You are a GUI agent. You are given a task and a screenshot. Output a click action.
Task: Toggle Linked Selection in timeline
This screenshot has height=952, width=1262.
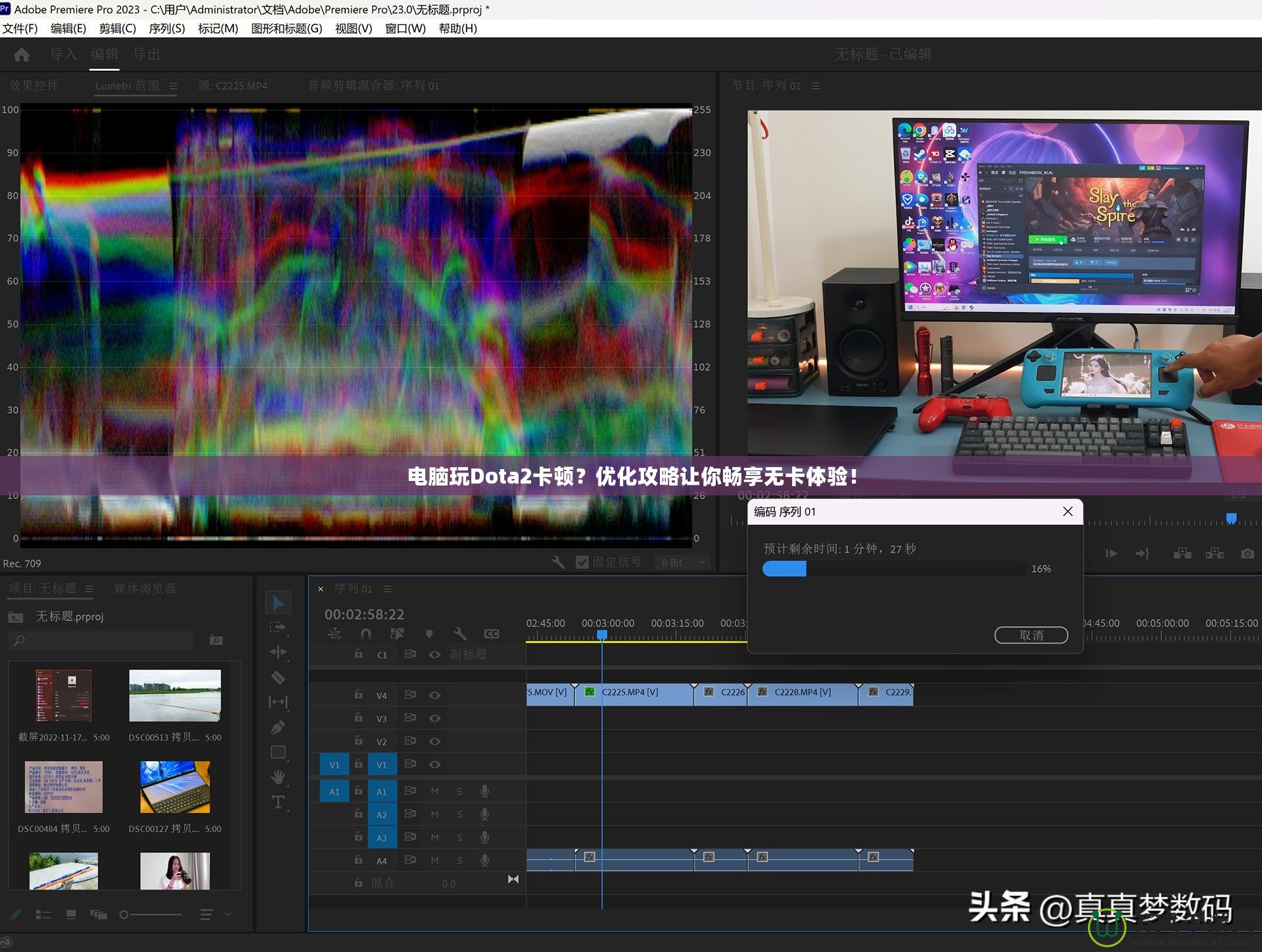[397, 634]
